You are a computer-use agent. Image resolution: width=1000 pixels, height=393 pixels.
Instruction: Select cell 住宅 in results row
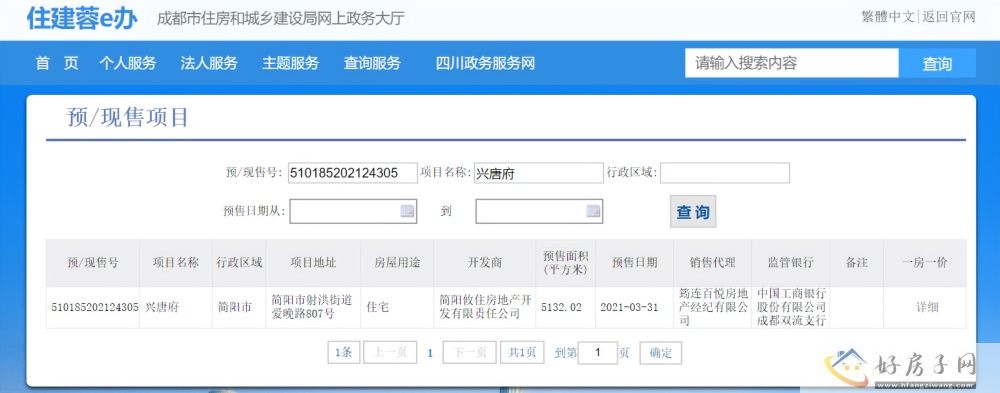(397, 307)
